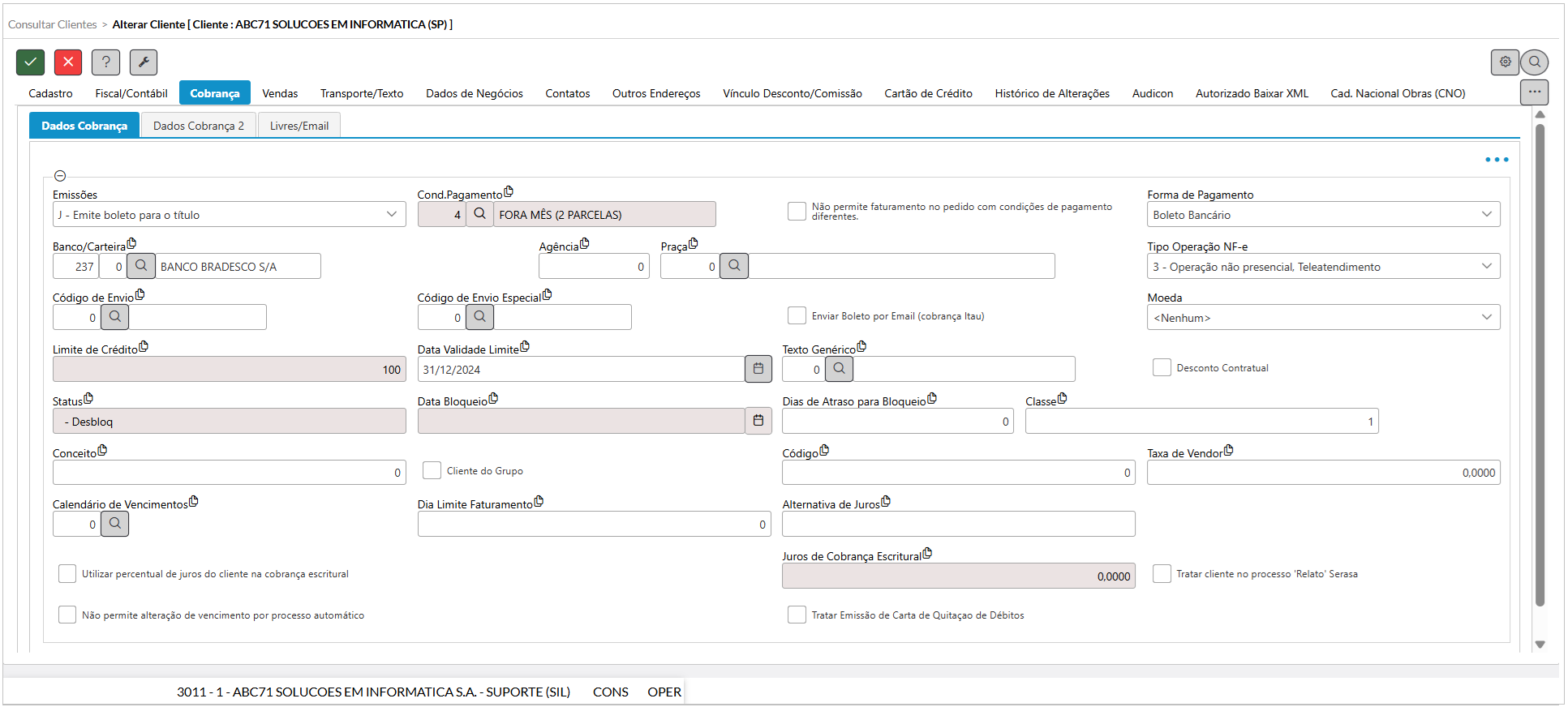
Task: Expand the Emissões dropdown
Action: click(x=392, y=214)
